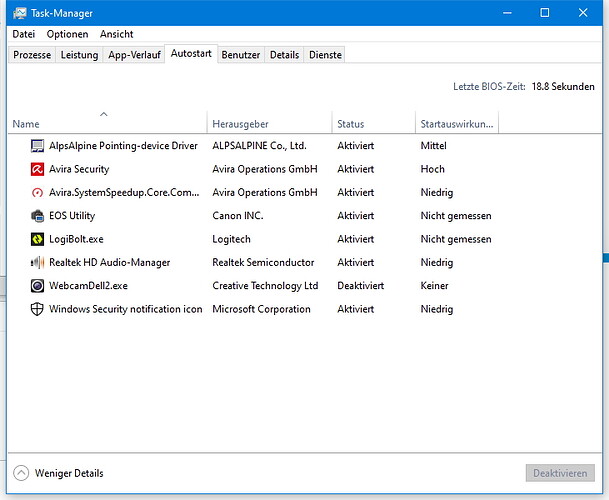The width and height of the screenshot is (609, 500).
Task: Minimize the Task-Manager window
Action: [x=507, y=13]
